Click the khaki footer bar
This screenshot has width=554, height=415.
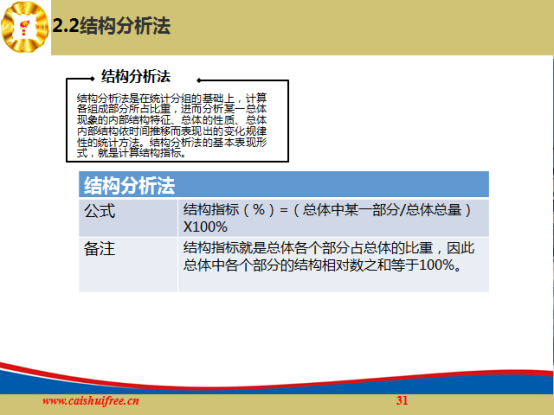click(x=277, y=404)
